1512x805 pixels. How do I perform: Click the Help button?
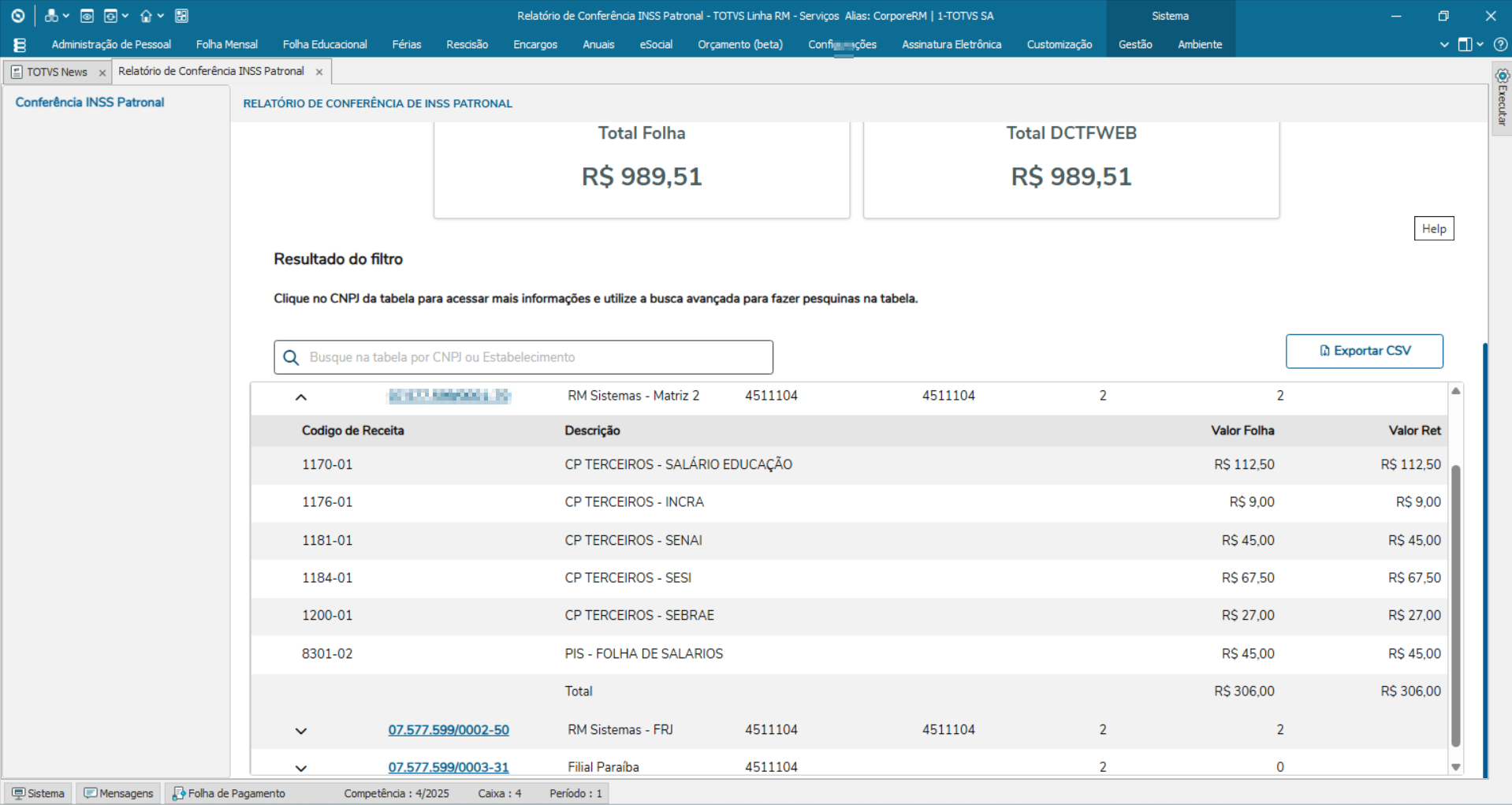[x=1434, y=229]
